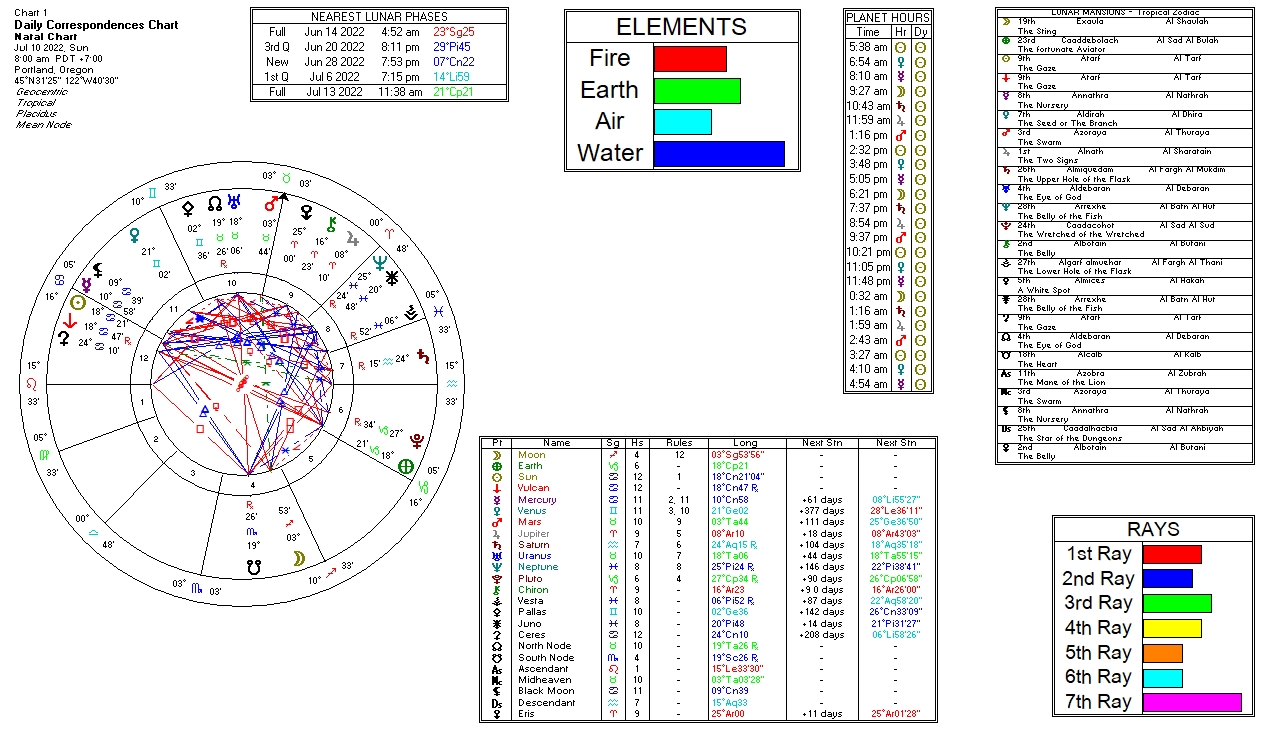Select the blue Water element bar
Screen dimensions: 1267x741
pos(719,154)
